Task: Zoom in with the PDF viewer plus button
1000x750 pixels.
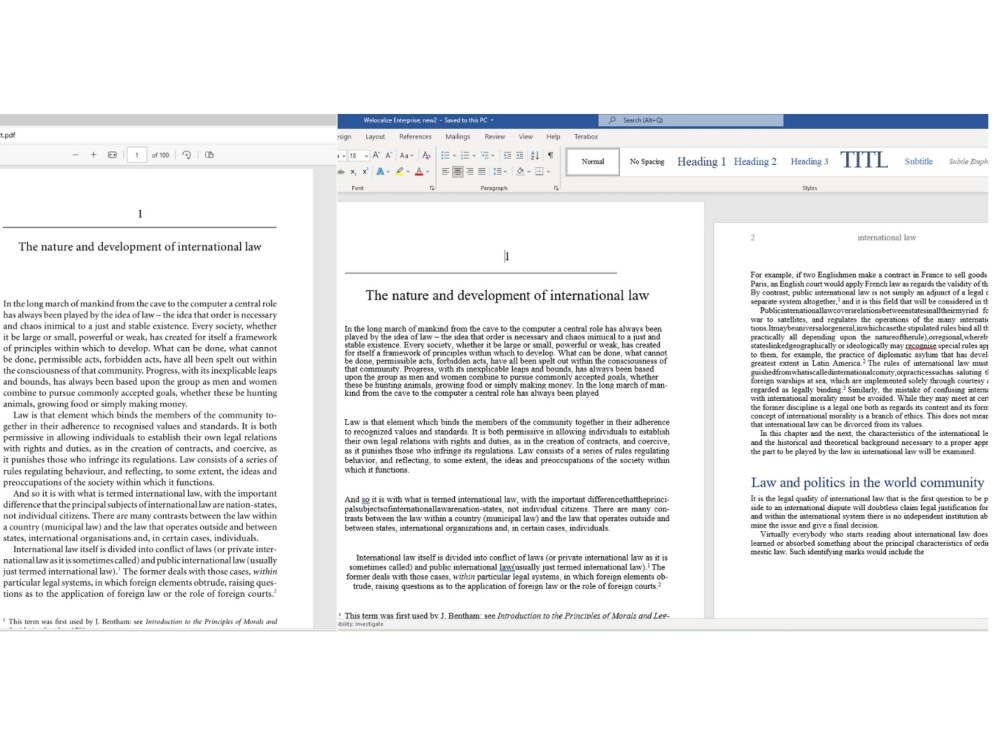Action: click(93, 155)
